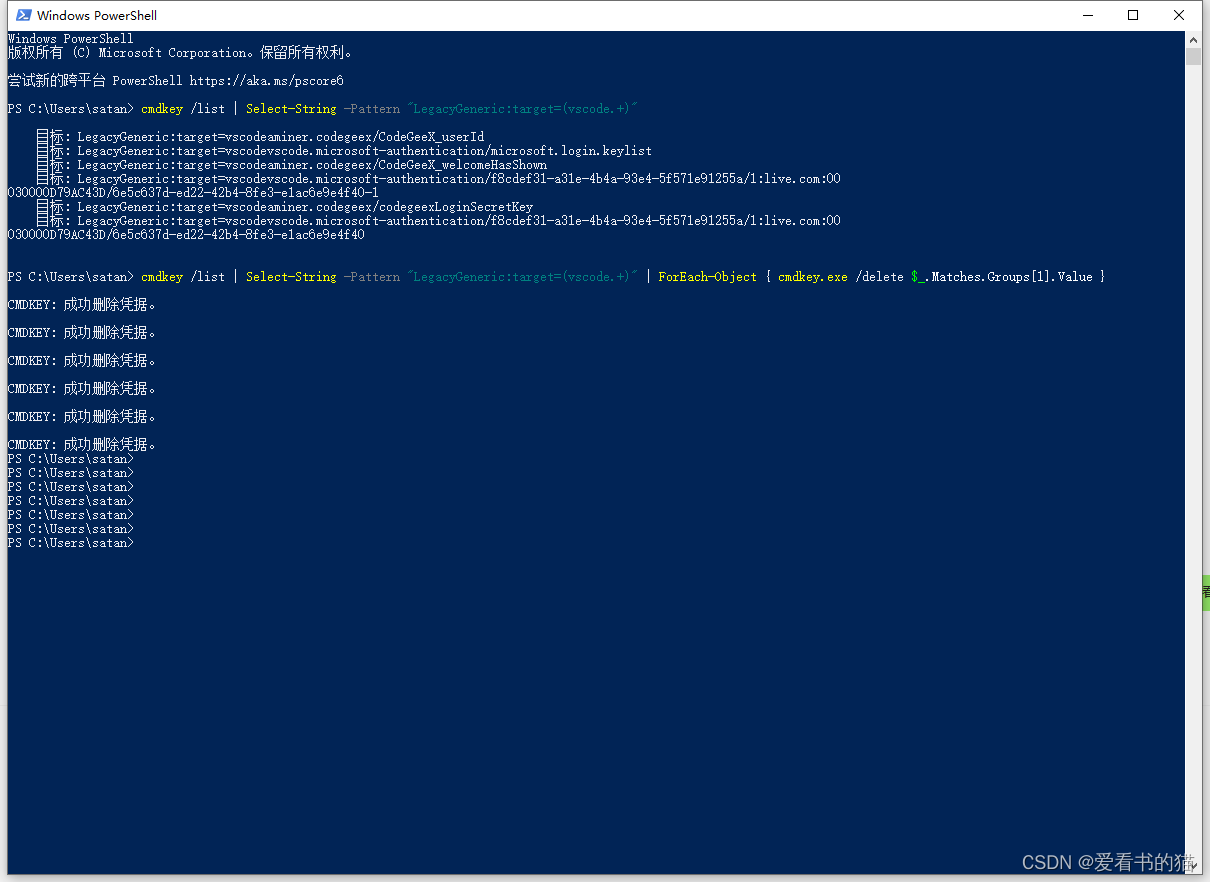Click the text ending e1ac6e9e4f40-1
The height and width of the screenshot is (882, 1210).
[193, 193]
